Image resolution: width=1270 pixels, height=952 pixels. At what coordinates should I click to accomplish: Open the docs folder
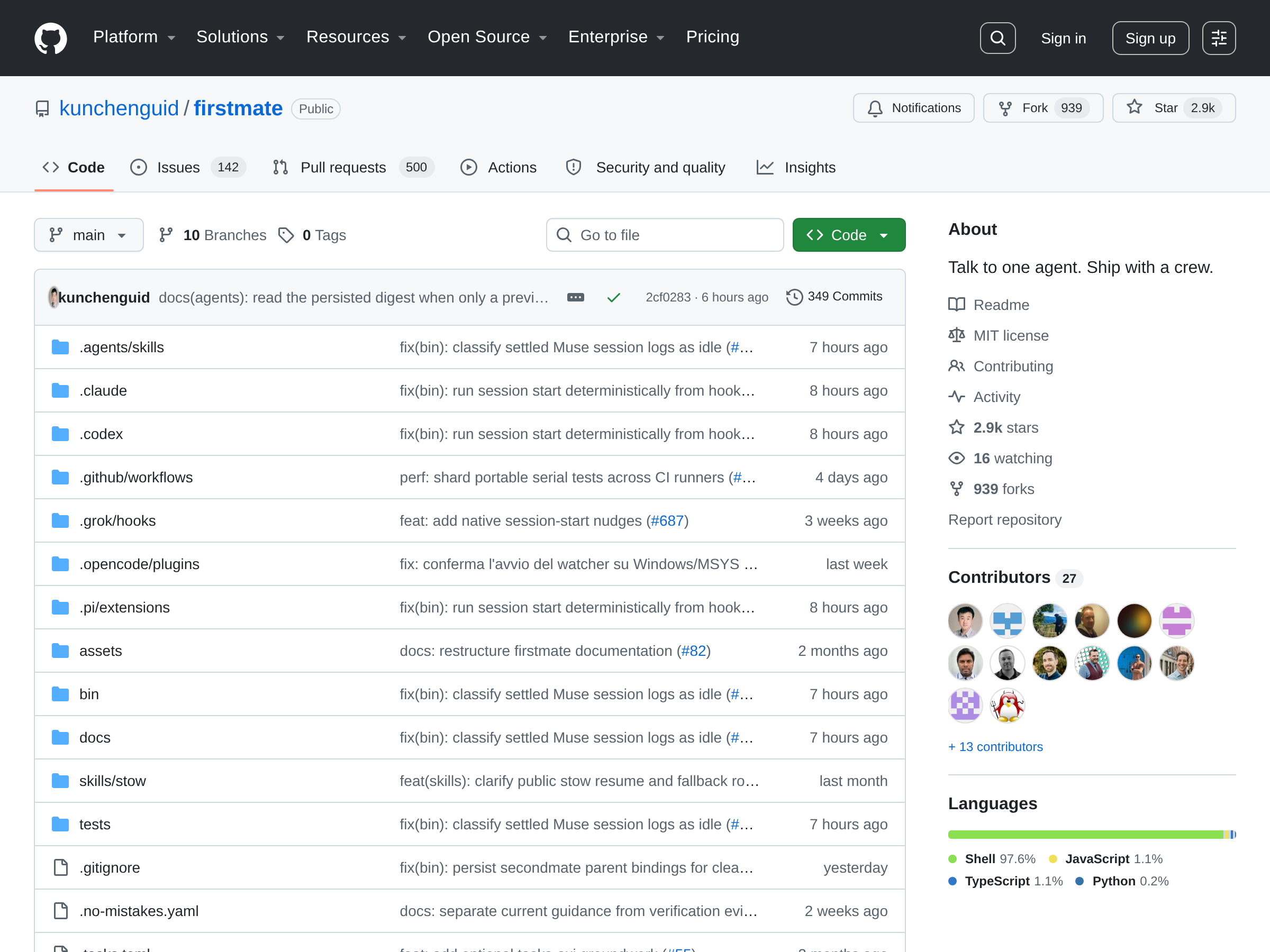pos(95,737)
